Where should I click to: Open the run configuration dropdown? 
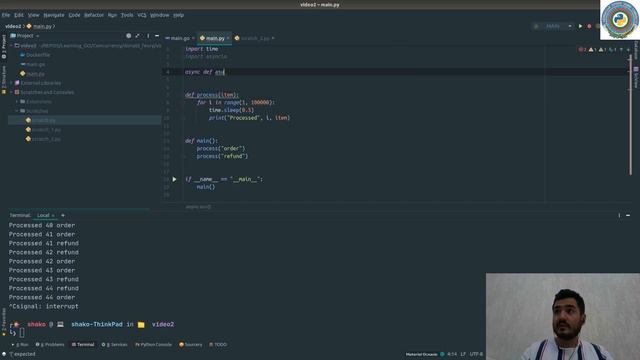(x=553, y=26)
